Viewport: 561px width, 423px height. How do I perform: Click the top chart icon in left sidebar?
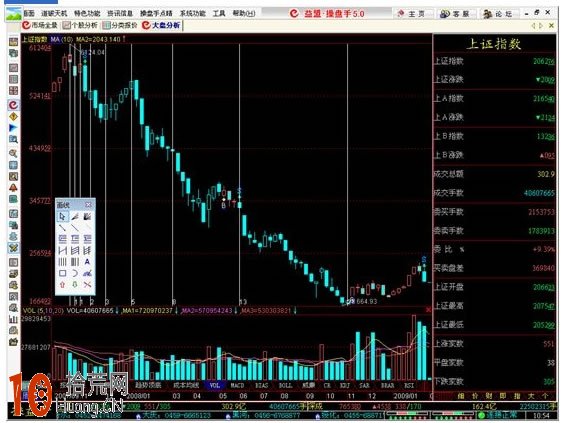click(x=13, y=42)
